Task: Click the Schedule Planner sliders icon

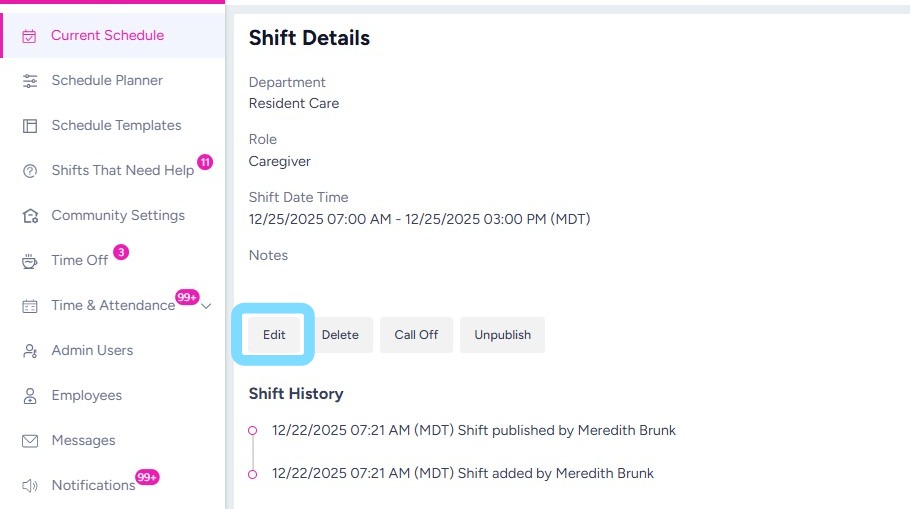Action: pyautogui.click(x=30, y=81)
